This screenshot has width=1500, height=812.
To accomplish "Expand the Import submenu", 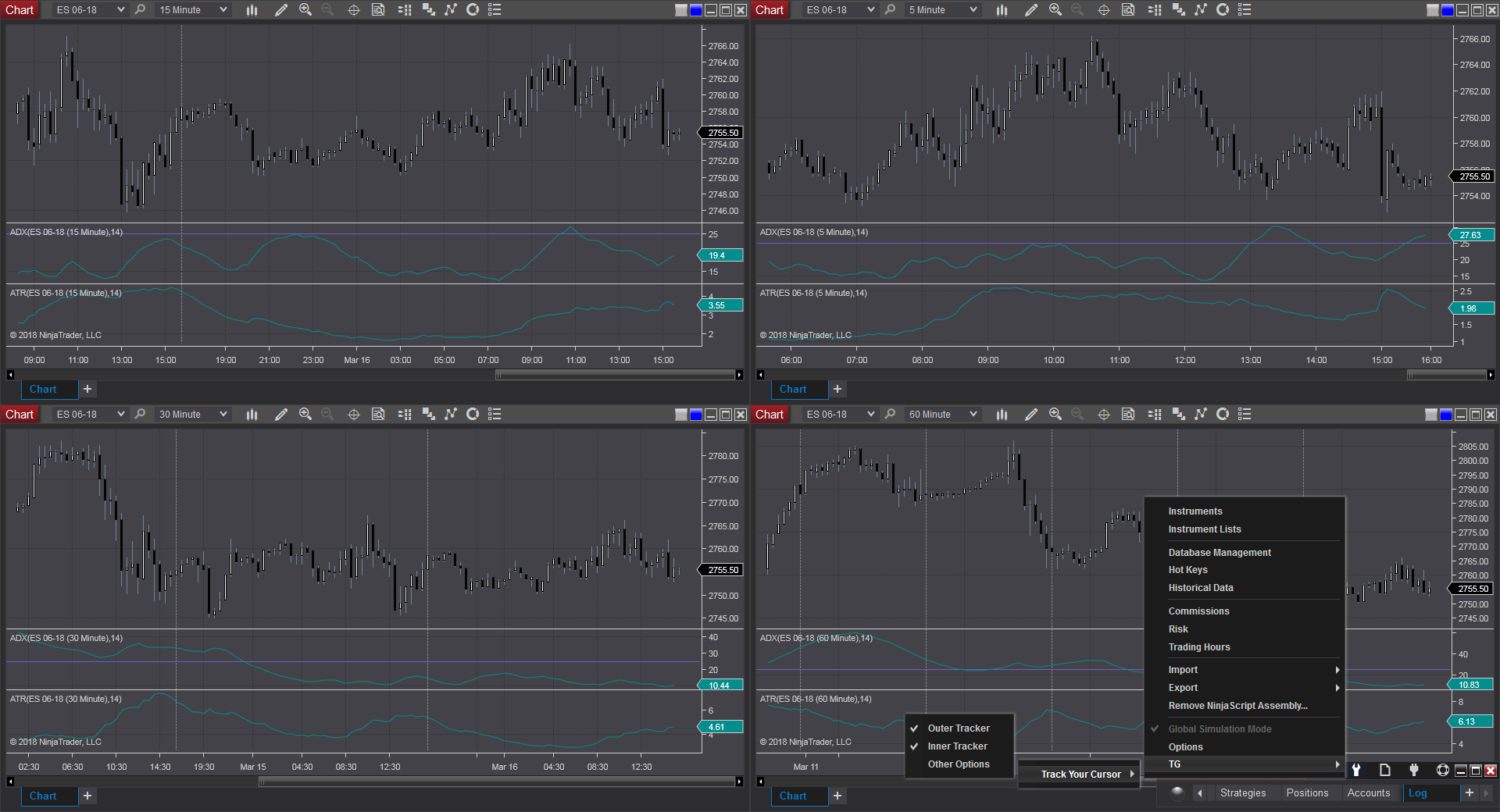I will pos(1244,670).
